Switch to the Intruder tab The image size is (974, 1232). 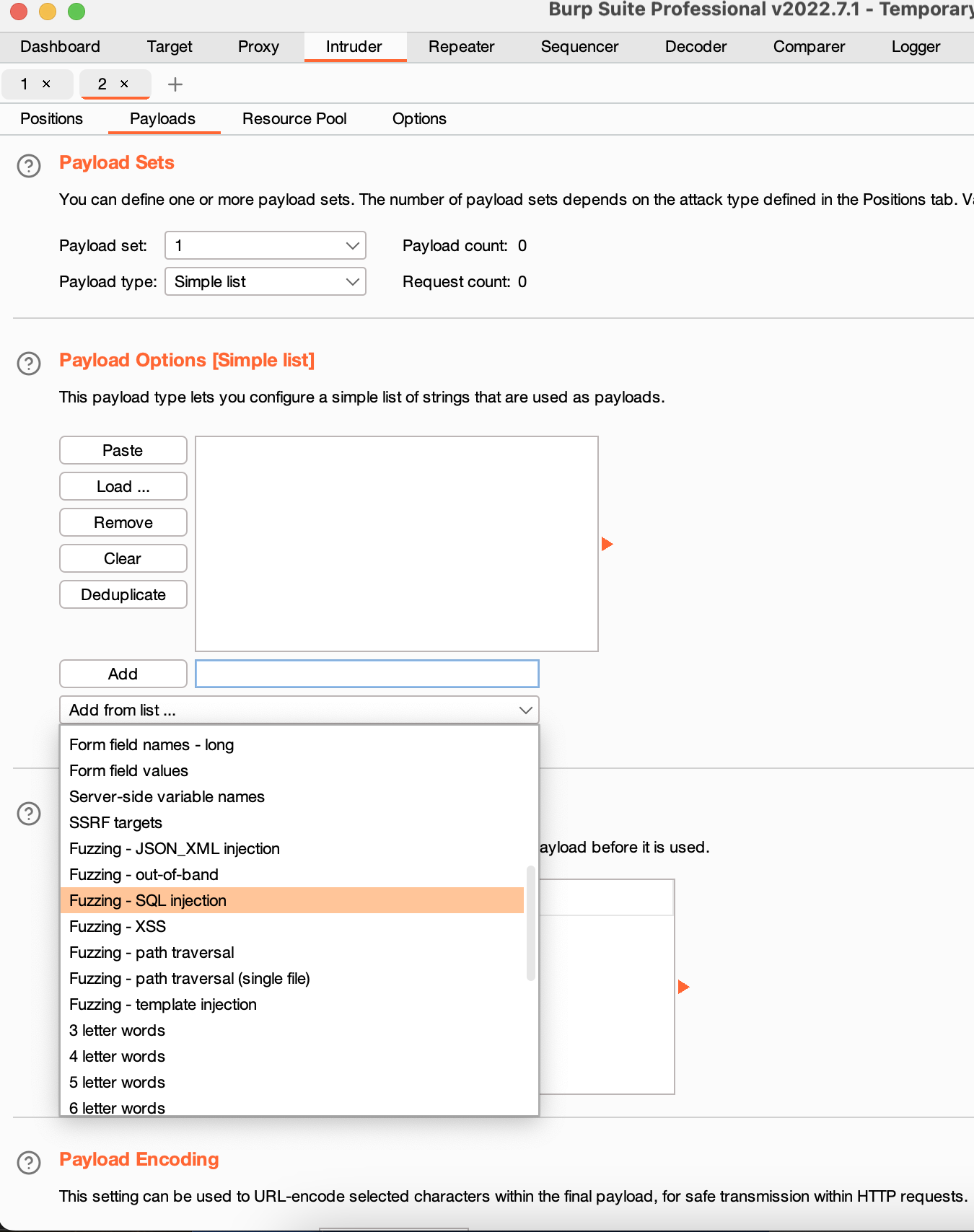click(x=354, y=47)
